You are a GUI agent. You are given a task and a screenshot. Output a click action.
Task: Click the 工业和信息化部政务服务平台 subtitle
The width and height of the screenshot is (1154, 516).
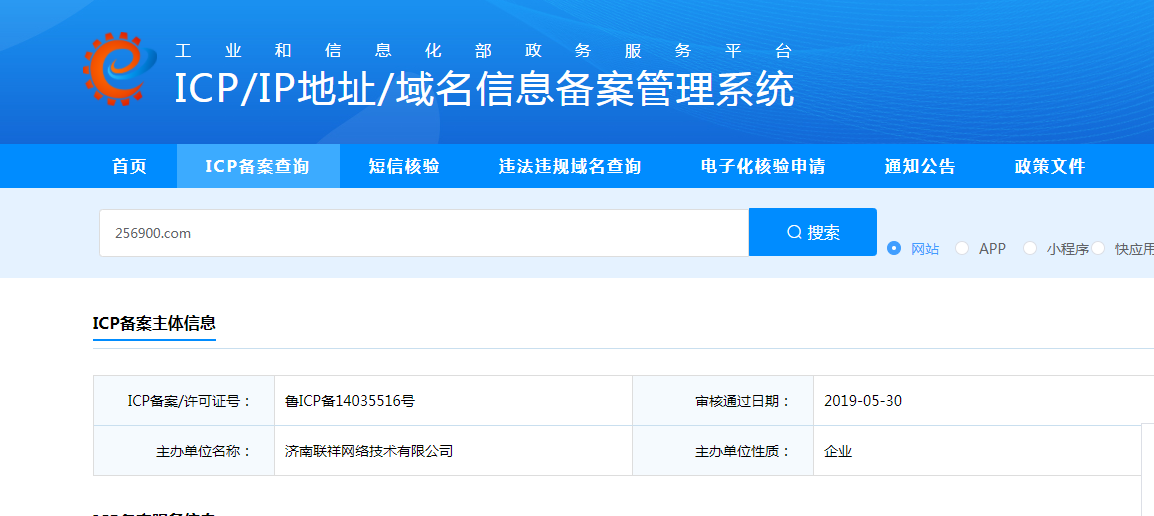coord(484,50)
